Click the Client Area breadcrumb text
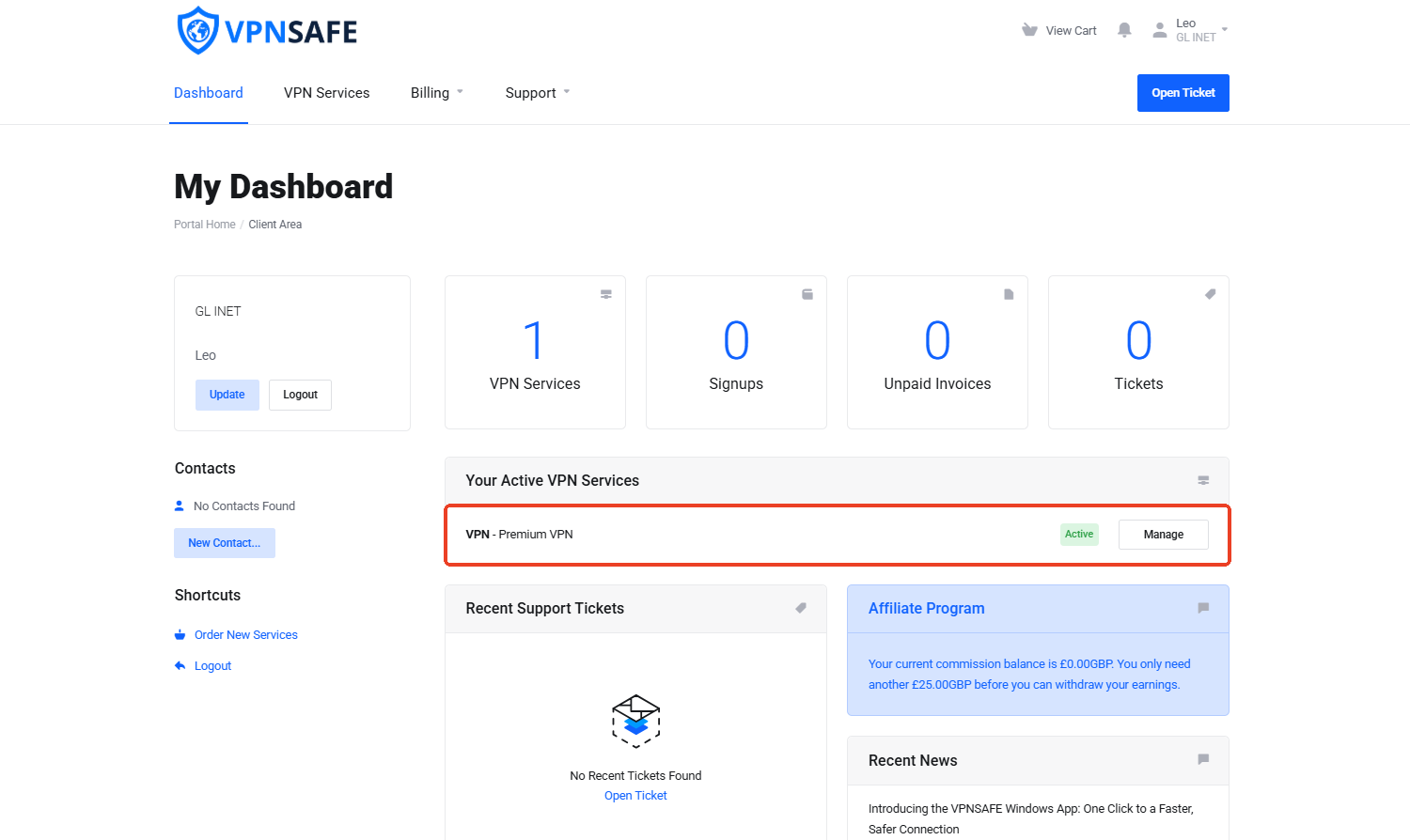1410x840 pixels. [x=275, y=225]
